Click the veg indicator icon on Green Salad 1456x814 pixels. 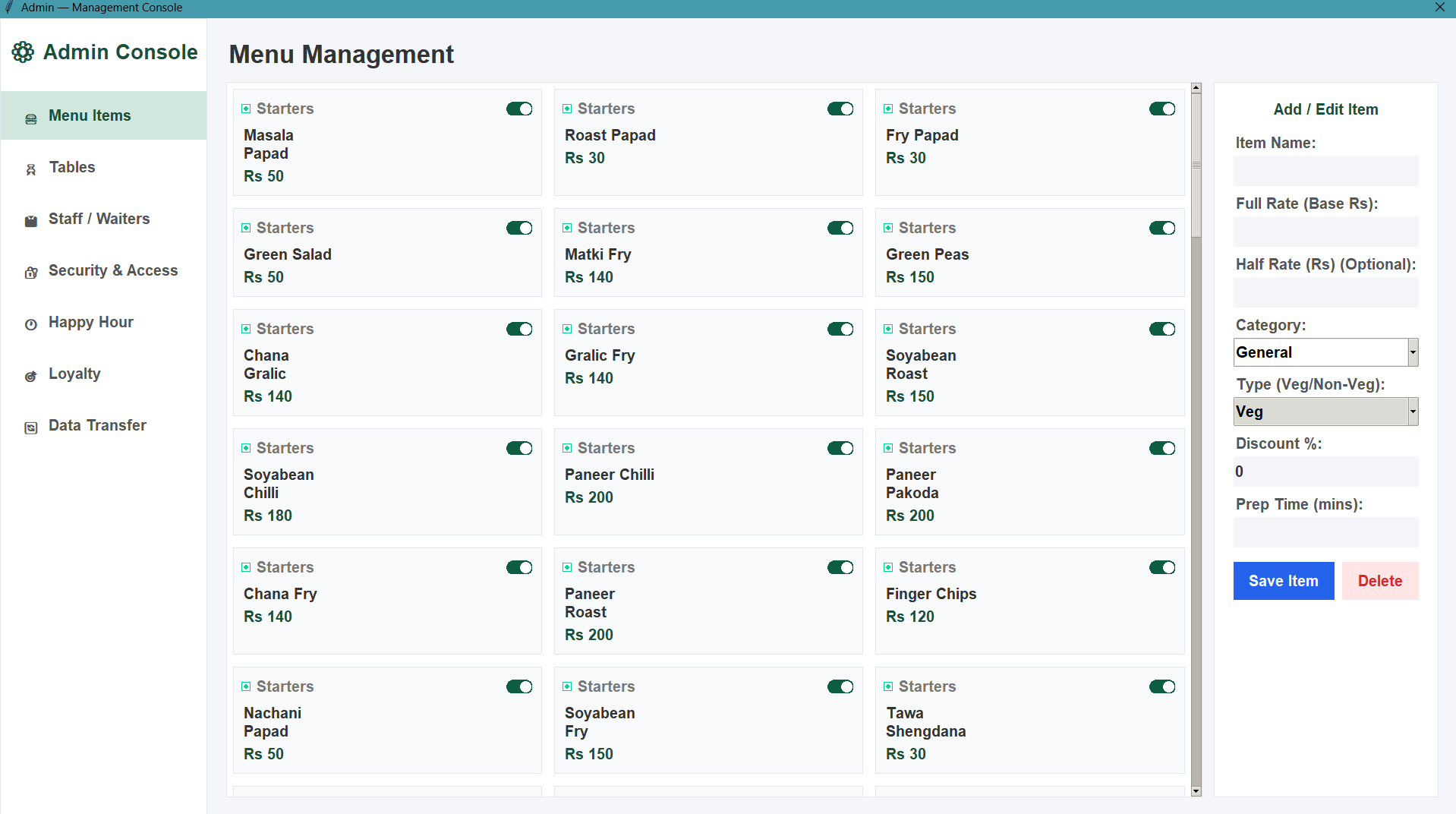[x=246, y=228]
